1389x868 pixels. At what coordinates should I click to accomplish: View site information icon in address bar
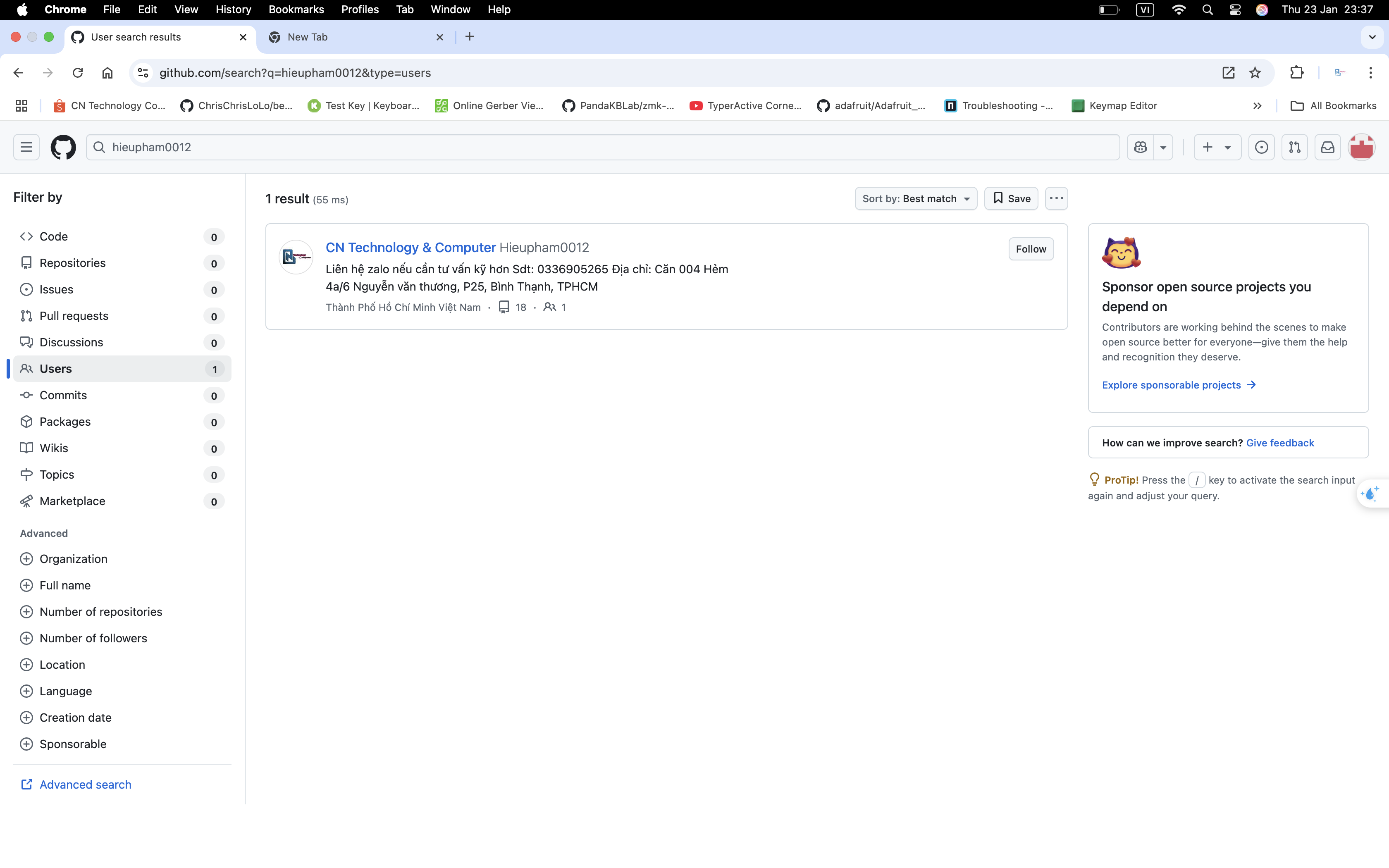[x=143, y=73]
